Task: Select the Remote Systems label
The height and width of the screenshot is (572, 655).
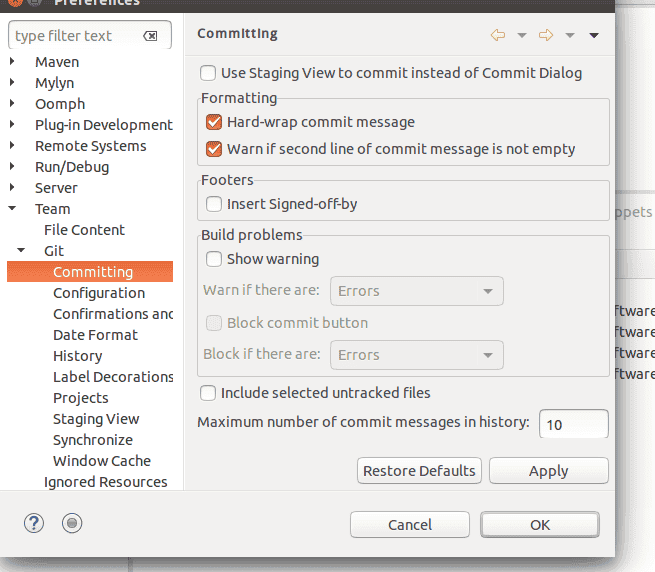Action: pos(91,146)
